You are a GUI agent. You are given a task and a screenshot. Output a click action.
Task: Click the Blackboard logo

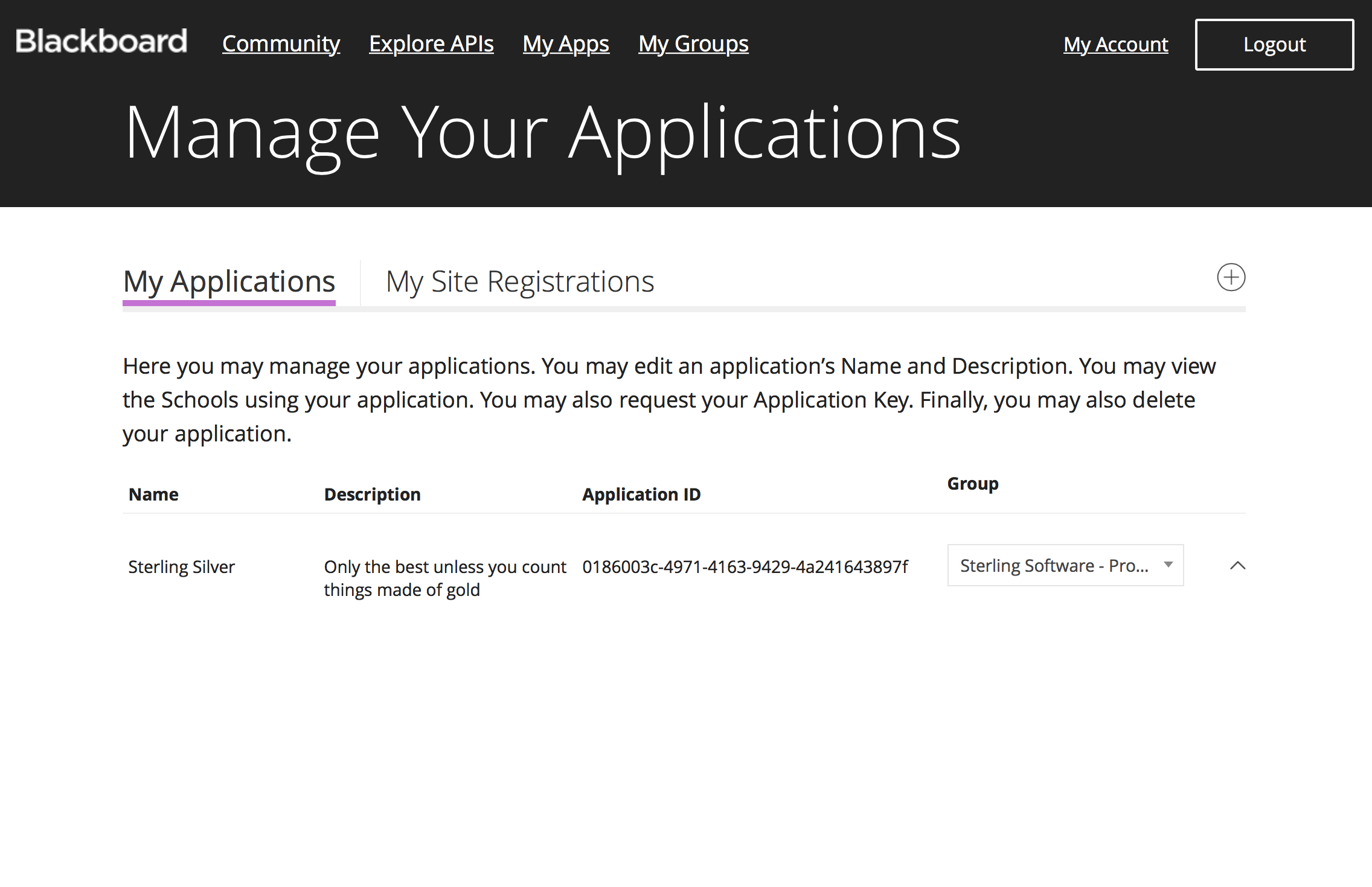[x=101, y=42]
